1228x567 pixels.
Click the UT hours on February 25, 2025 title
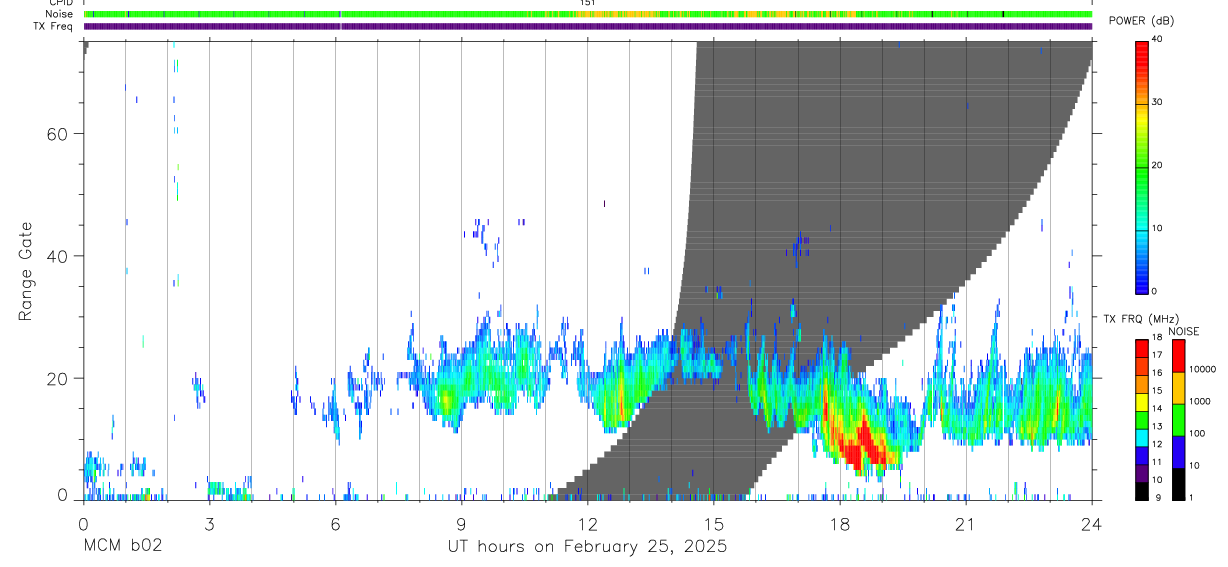[587, 547]
